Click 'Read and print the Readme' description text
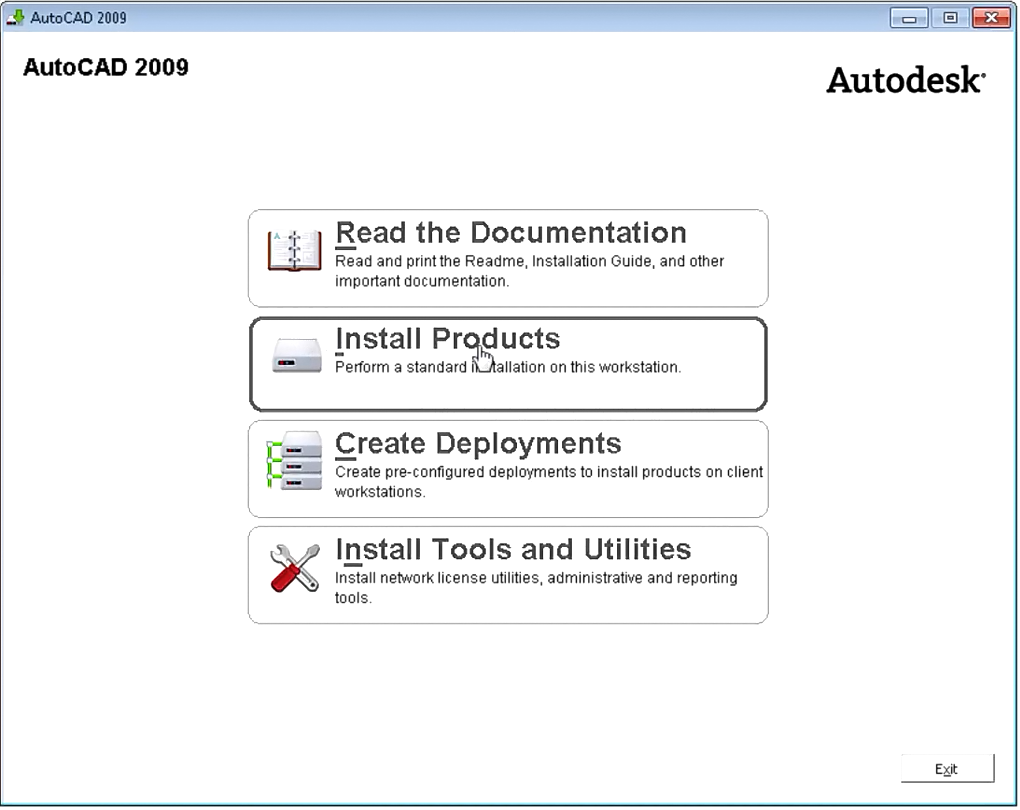Screen dimensions: 1020x810 point(530,271)
